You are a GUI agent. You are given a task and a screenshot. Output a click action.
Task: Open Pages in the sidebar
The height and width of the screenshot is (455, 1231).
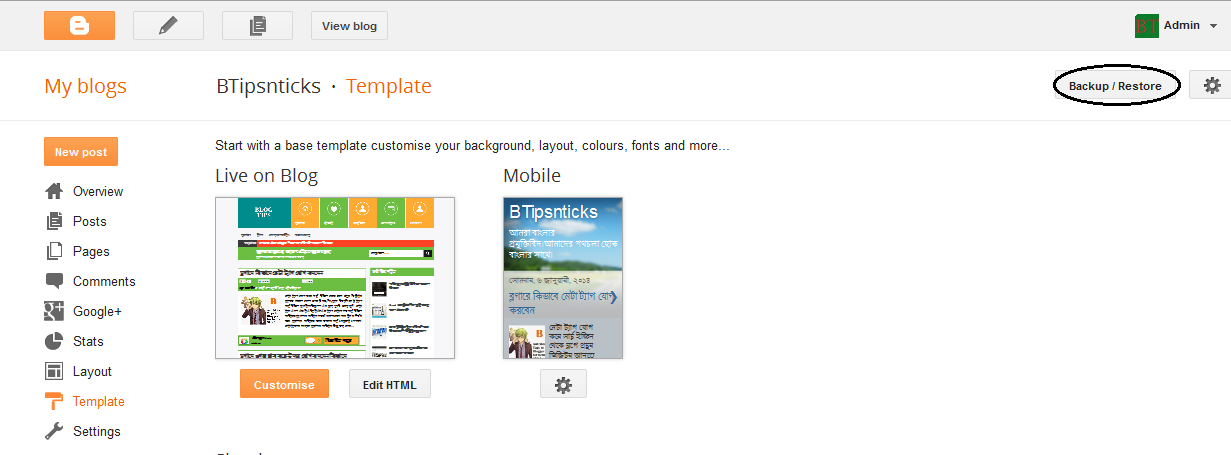(91, 251)
